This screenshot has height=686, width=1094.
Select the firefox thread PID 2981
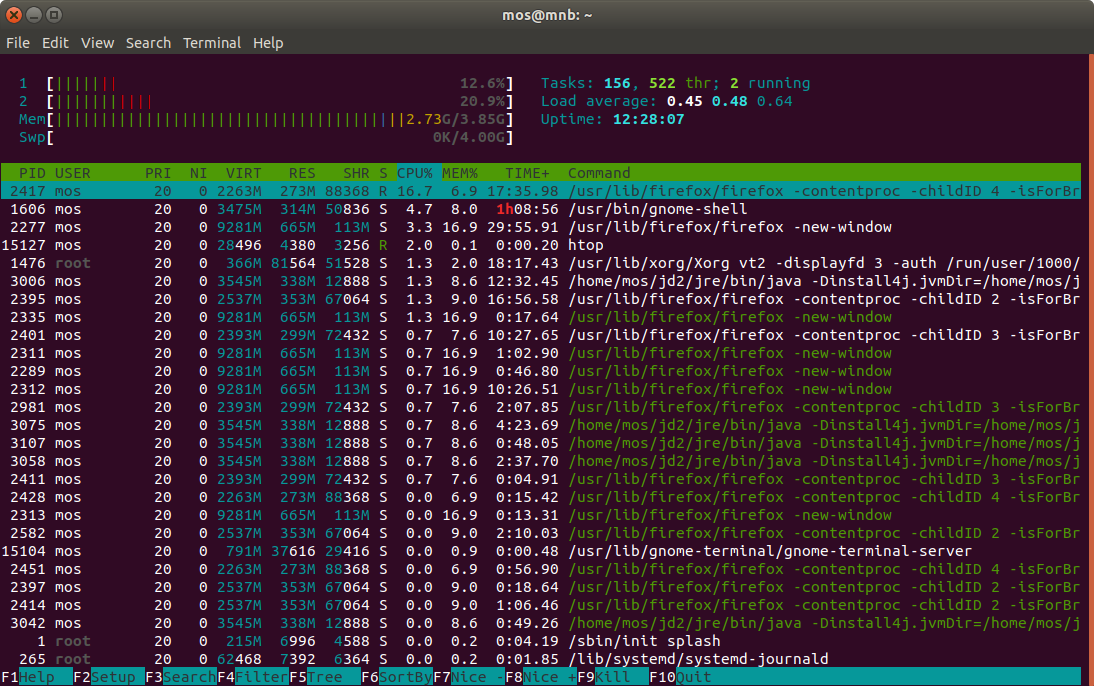541,408
